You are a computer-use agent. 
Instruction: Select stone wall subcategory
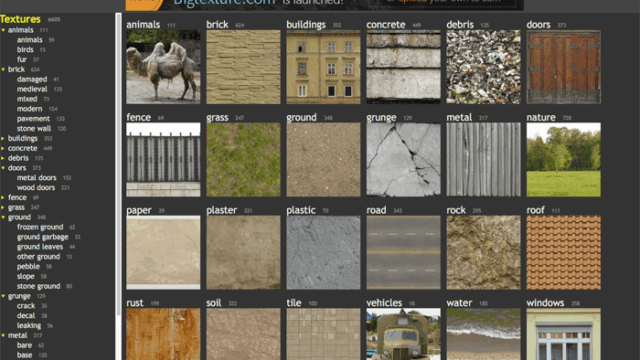point(34,129)
